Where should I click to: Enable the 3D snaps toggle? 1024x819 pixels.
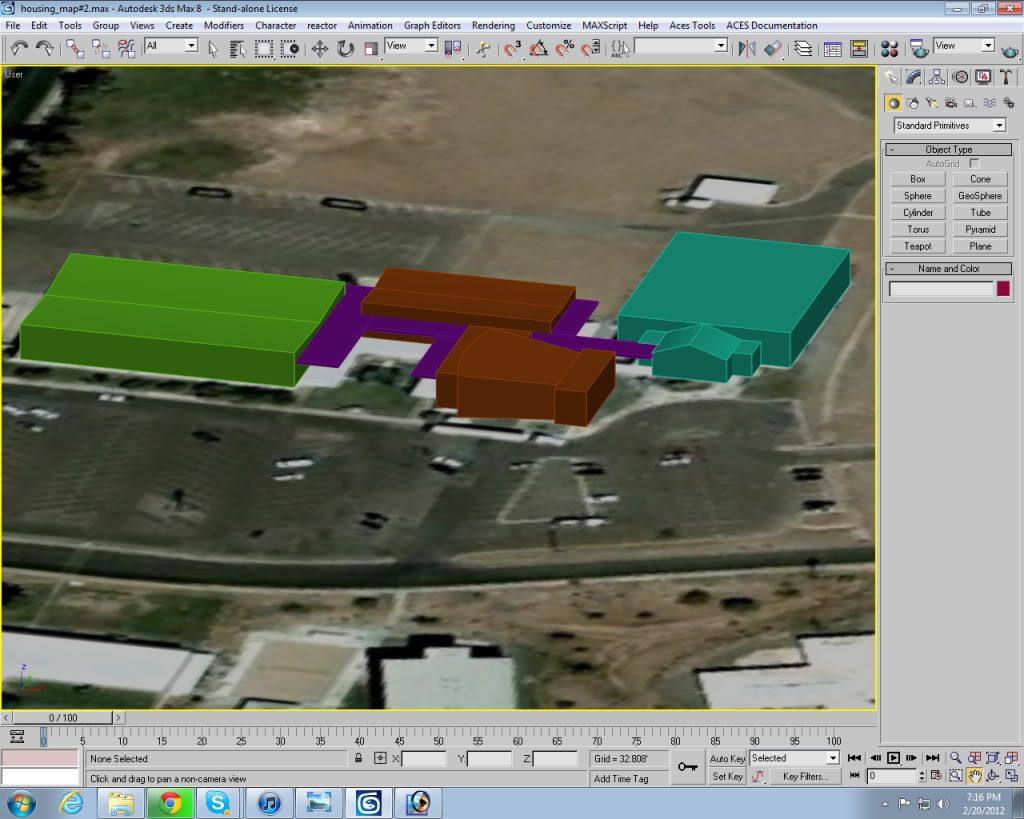(513, 48)
